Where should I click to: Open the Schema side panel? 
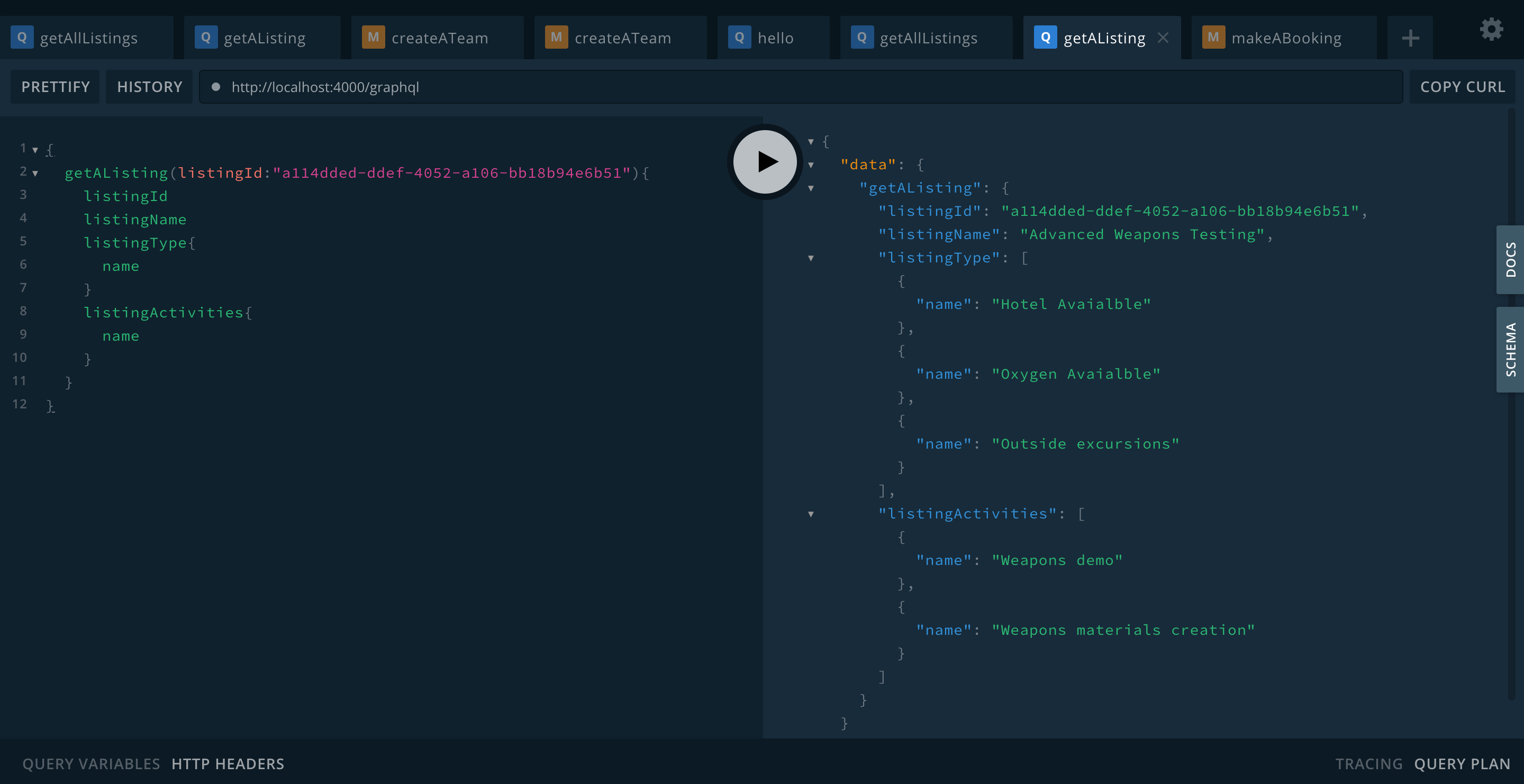pos(1510,350)
